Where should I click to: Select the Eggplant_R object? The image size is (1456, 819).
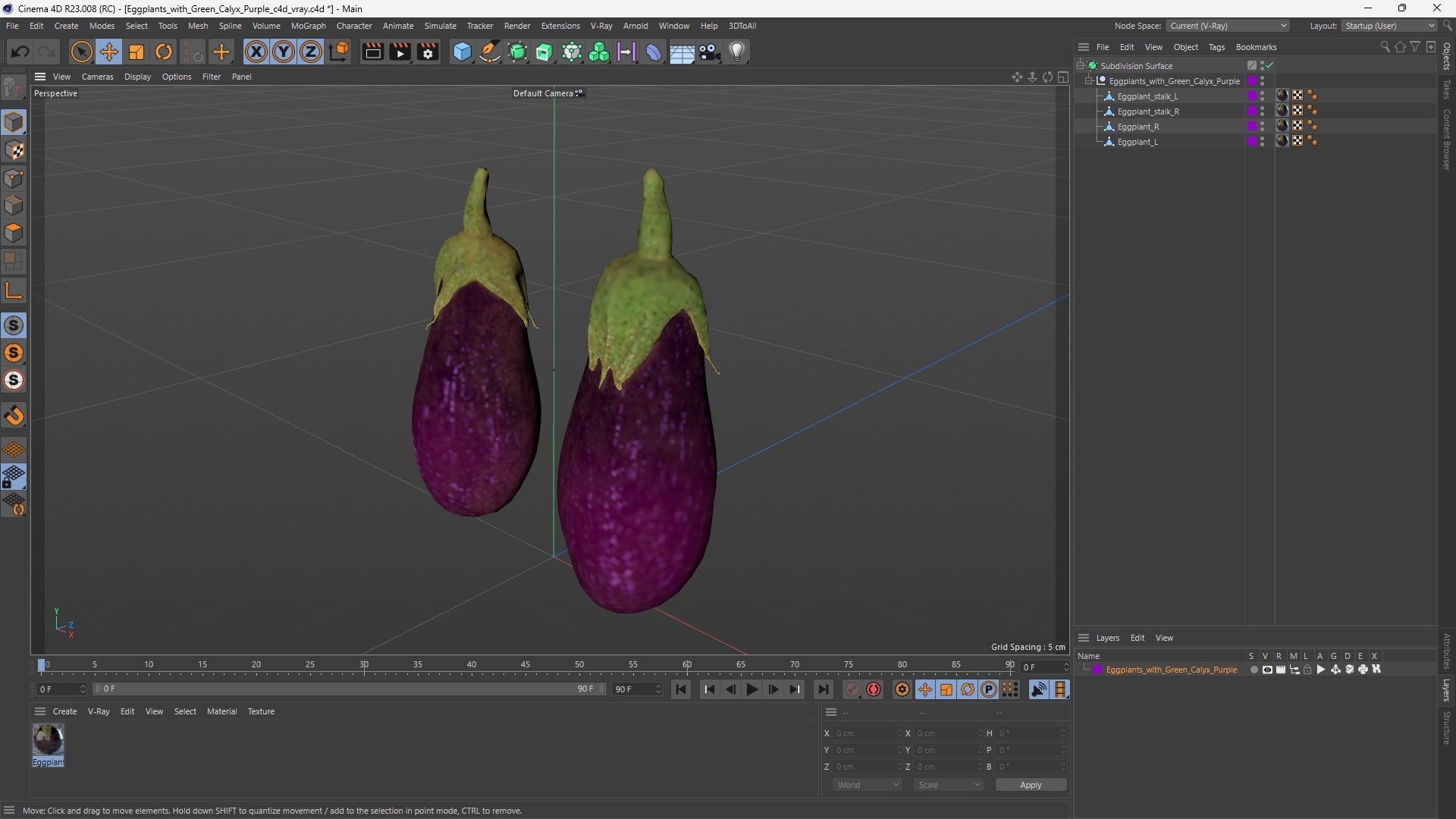click(x=1137, y=127)
